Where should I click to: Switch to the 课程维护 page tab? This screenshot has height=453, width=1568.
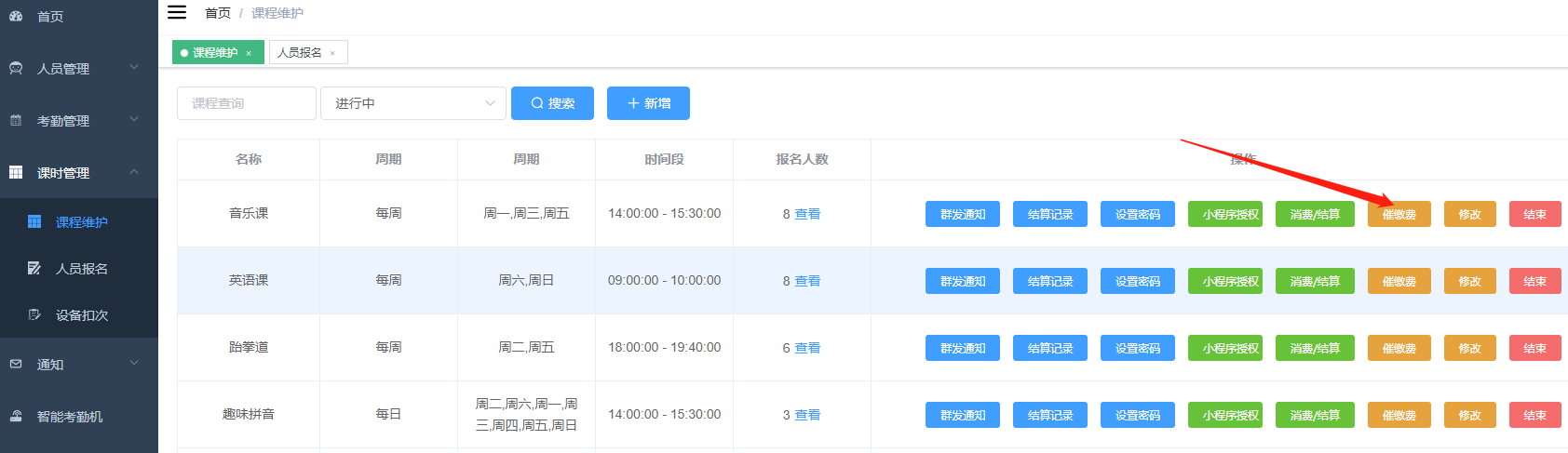click(218, 52)
